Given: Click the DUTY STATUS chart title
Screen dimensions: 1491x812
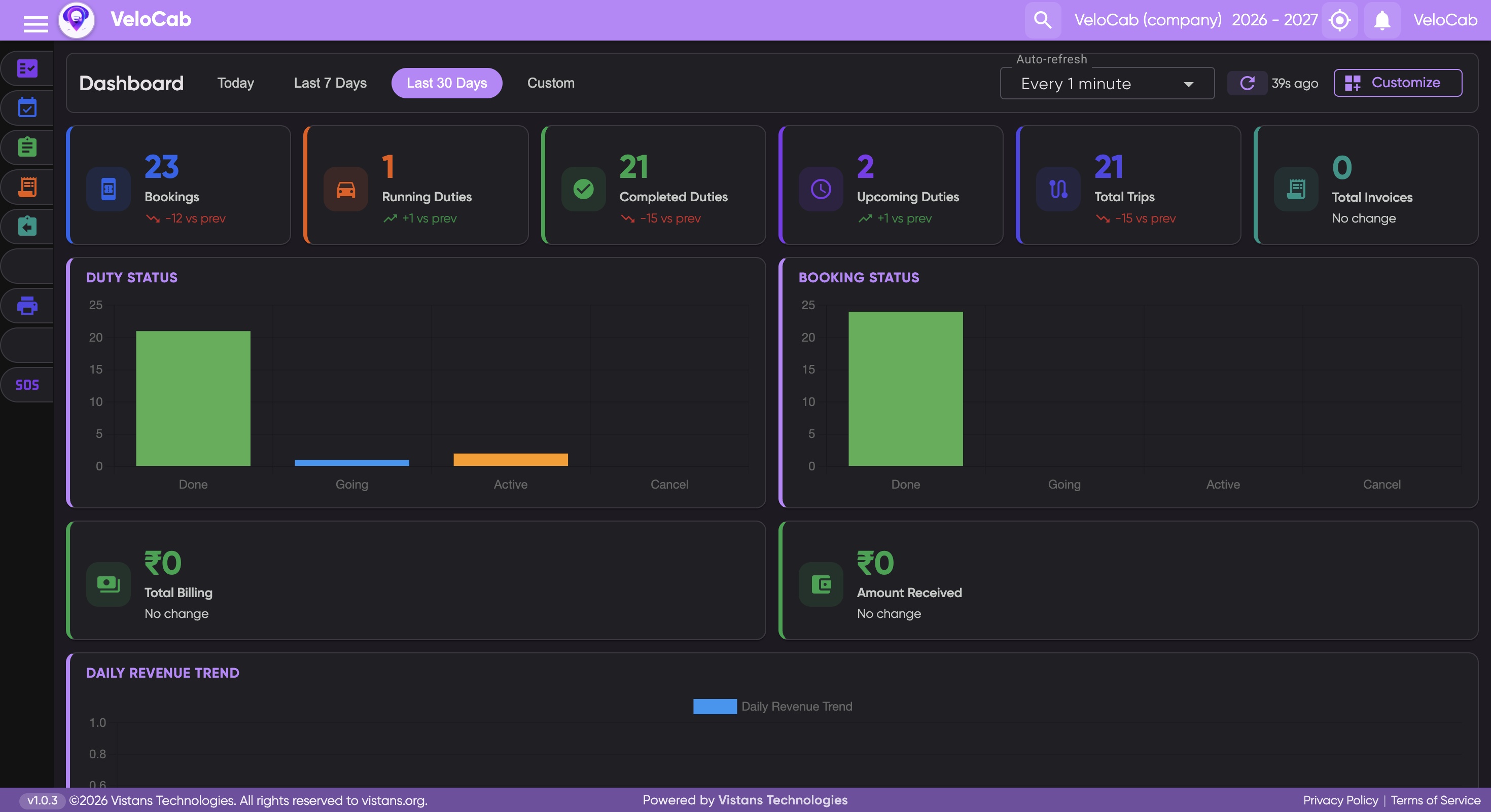Looking at the screenshot, I should (132, 278).
